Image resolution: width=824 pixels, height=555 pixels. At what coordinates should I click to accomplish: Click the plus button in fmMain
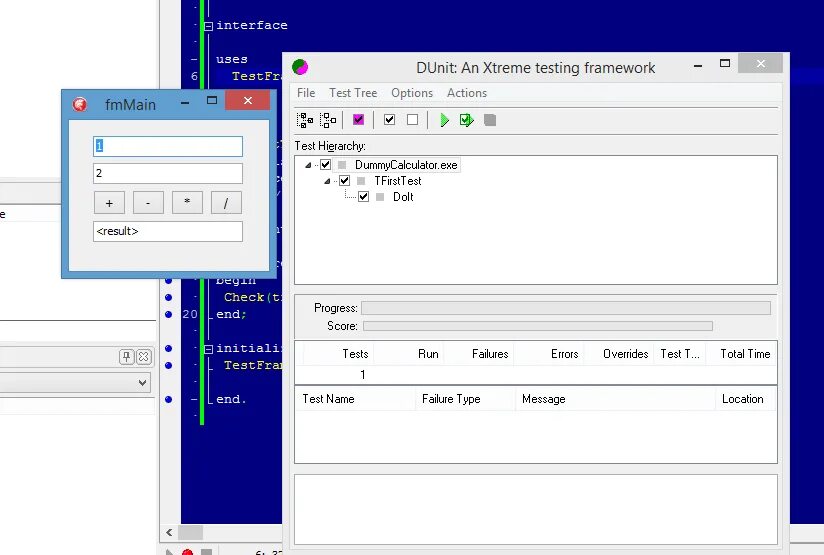click(x=109, y=203)
